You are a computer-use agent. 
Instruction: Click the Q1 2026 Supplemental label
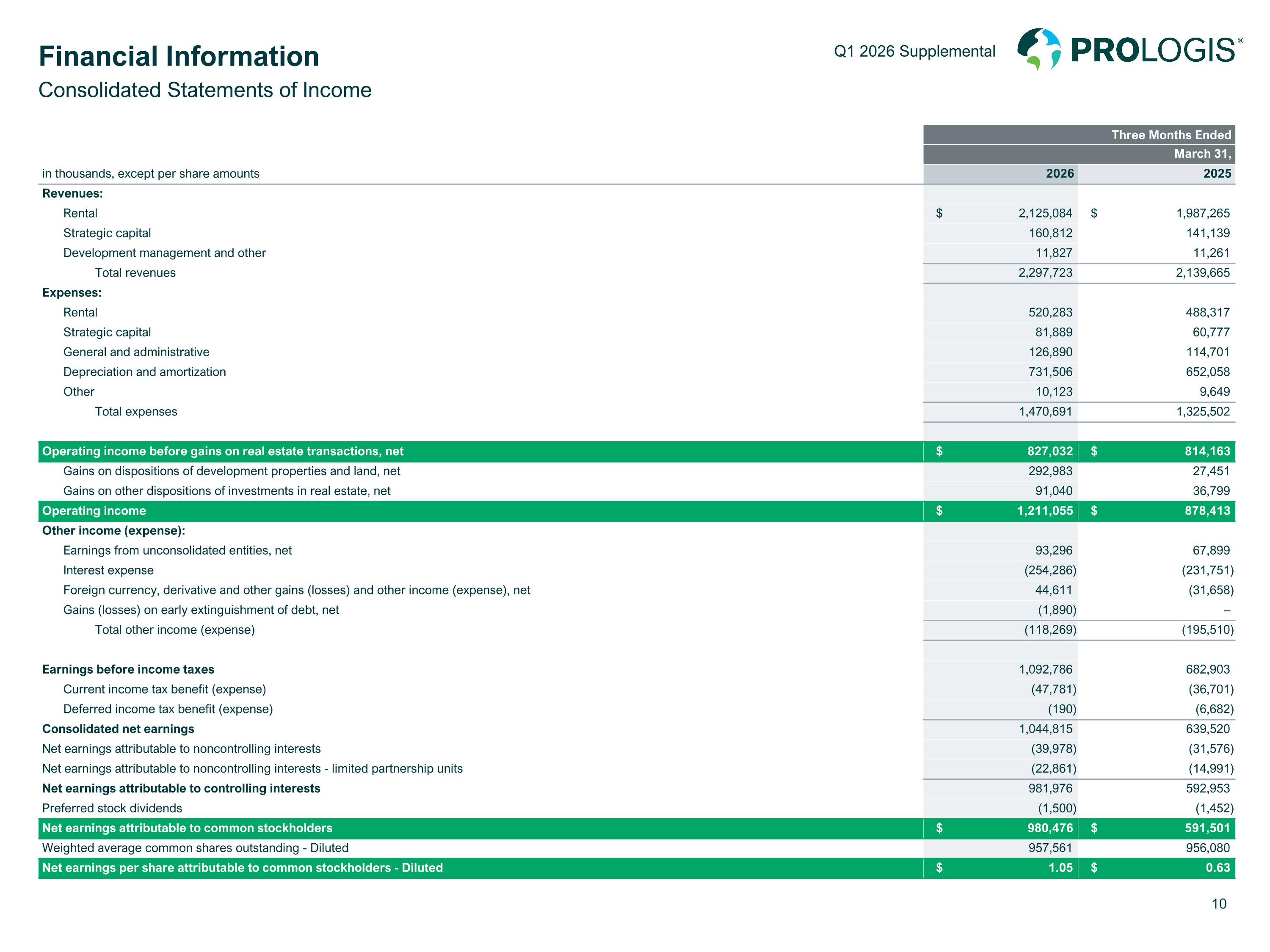pyautogui.click(x=914, y=51)
